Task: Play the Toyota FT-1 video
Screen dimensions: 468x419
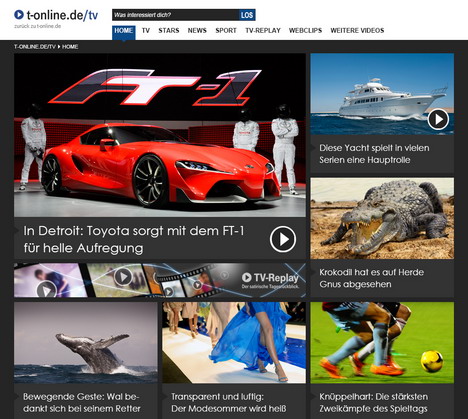Action: point(283,239)
